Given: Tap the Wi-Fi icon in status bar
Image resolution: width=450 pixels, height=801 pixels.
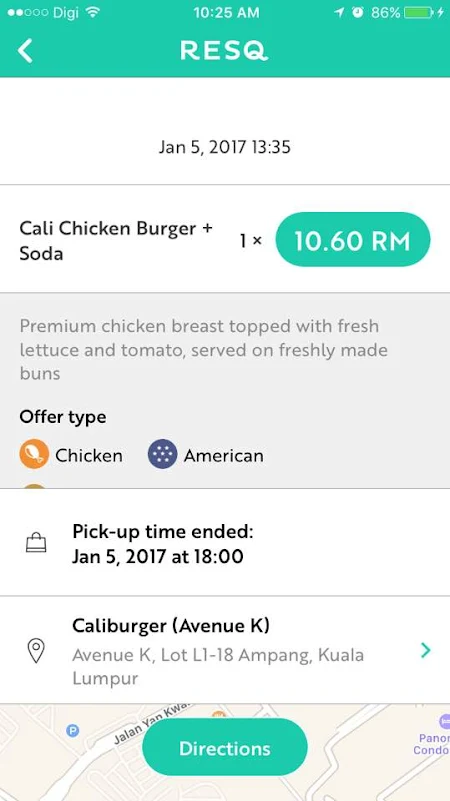Looking at the screenshot, I should [92, 13].
